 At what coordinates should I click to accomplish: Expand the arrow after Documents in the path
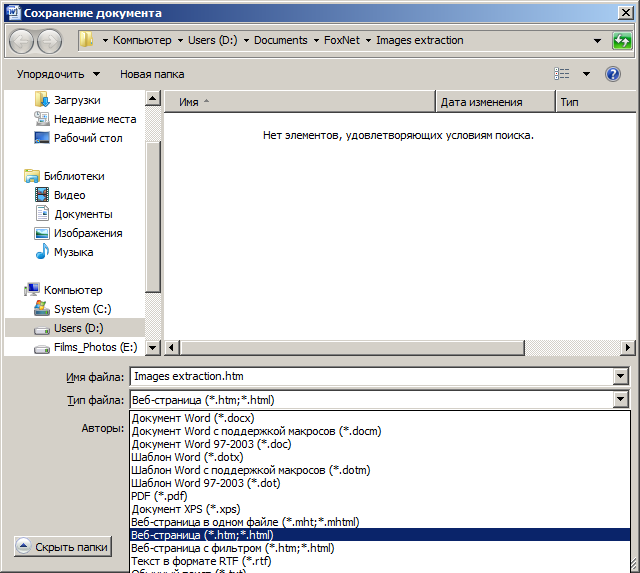(316, 40)
